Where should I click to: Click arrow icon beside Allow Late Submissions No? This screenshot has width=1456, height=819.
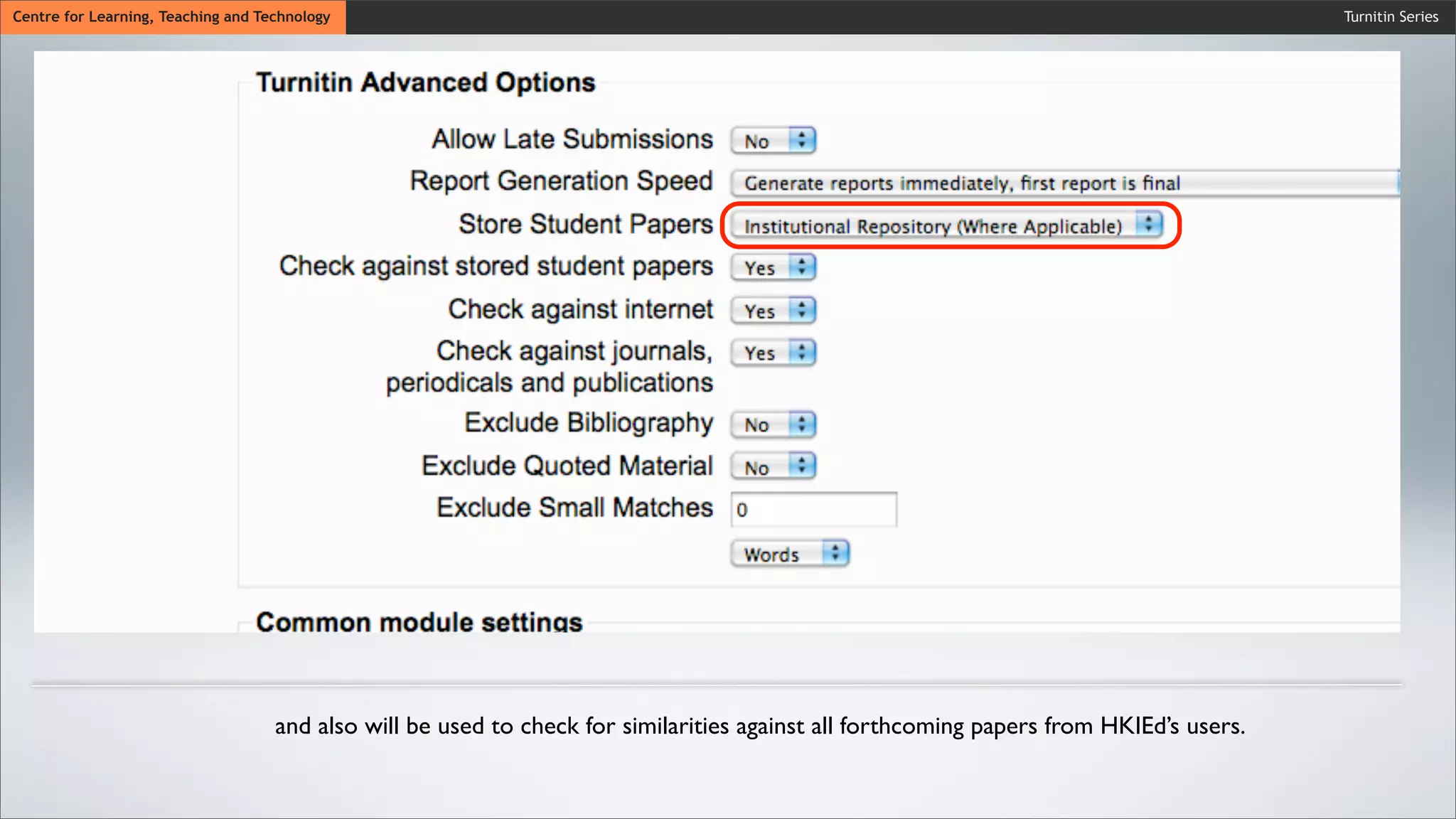pyautogui.click(x=802, y=140)
